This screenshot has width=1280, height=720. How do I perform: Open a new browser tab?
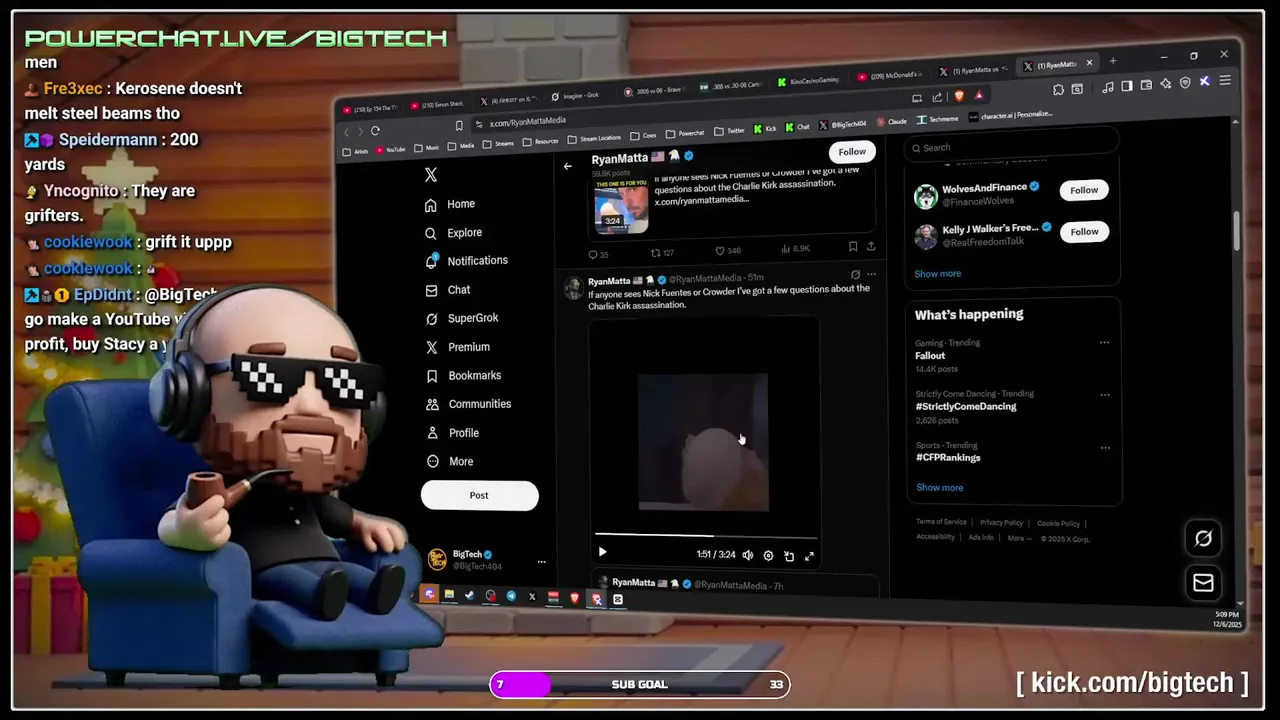(x=1113, y=61)
